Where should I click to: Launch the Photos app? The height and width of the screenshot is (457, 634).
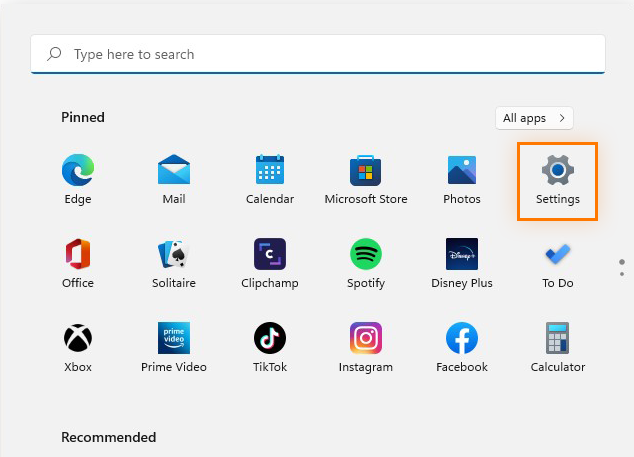coord(462,180)
